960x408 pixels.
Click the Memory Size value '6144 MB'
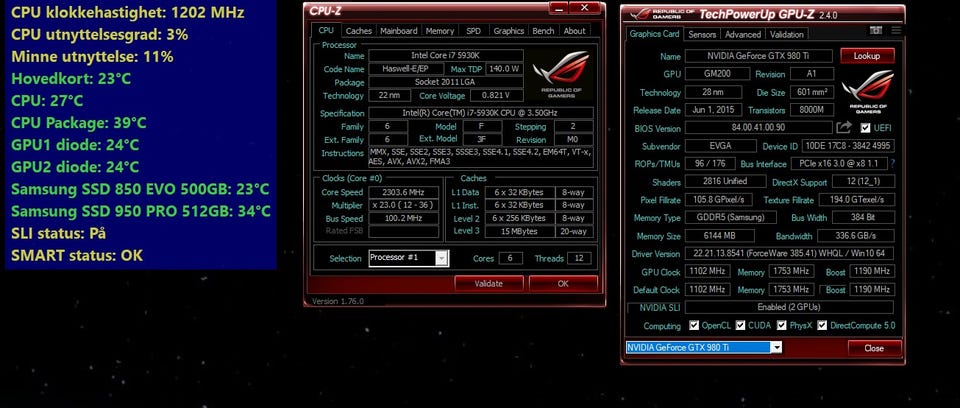(719, 235)
